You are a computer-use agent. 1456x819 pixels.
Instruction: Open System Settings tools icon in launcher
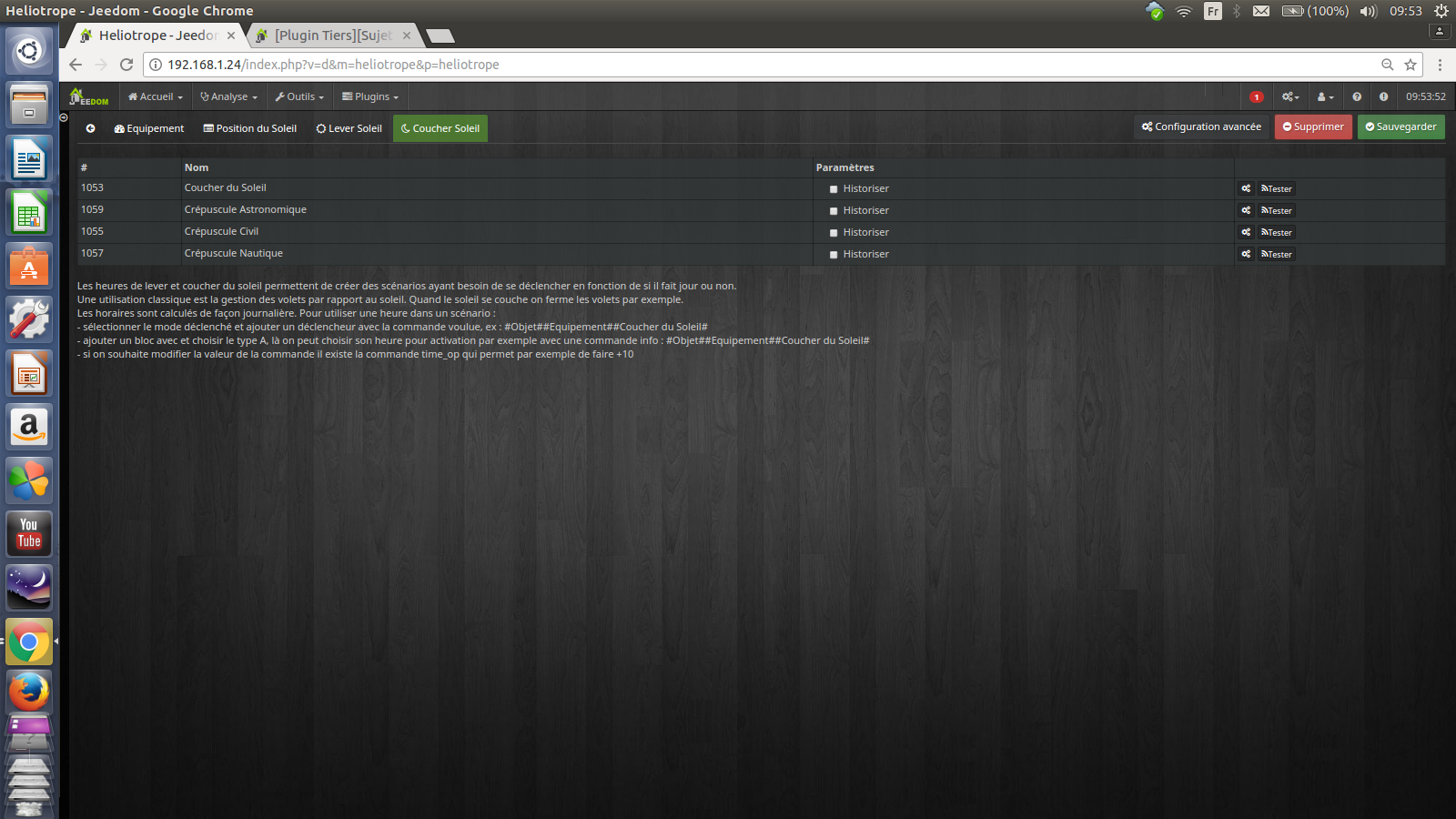tap(29, 319)
